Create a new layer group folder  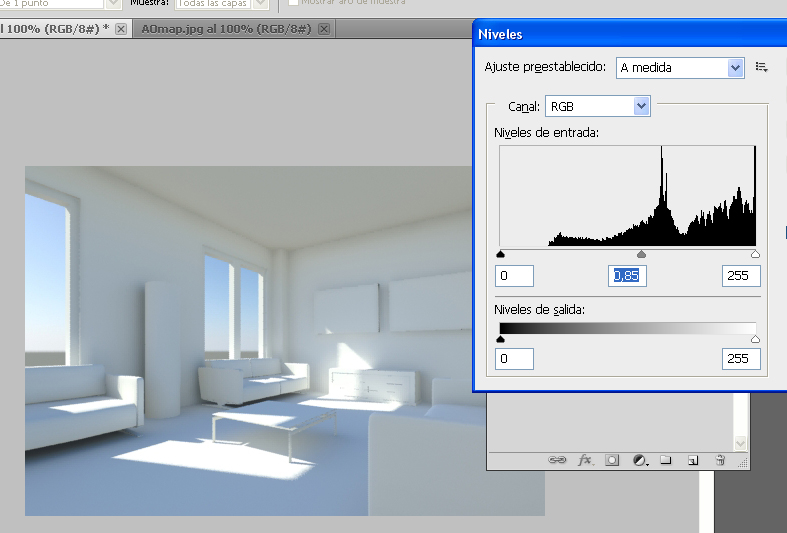[x=666, y=460]
